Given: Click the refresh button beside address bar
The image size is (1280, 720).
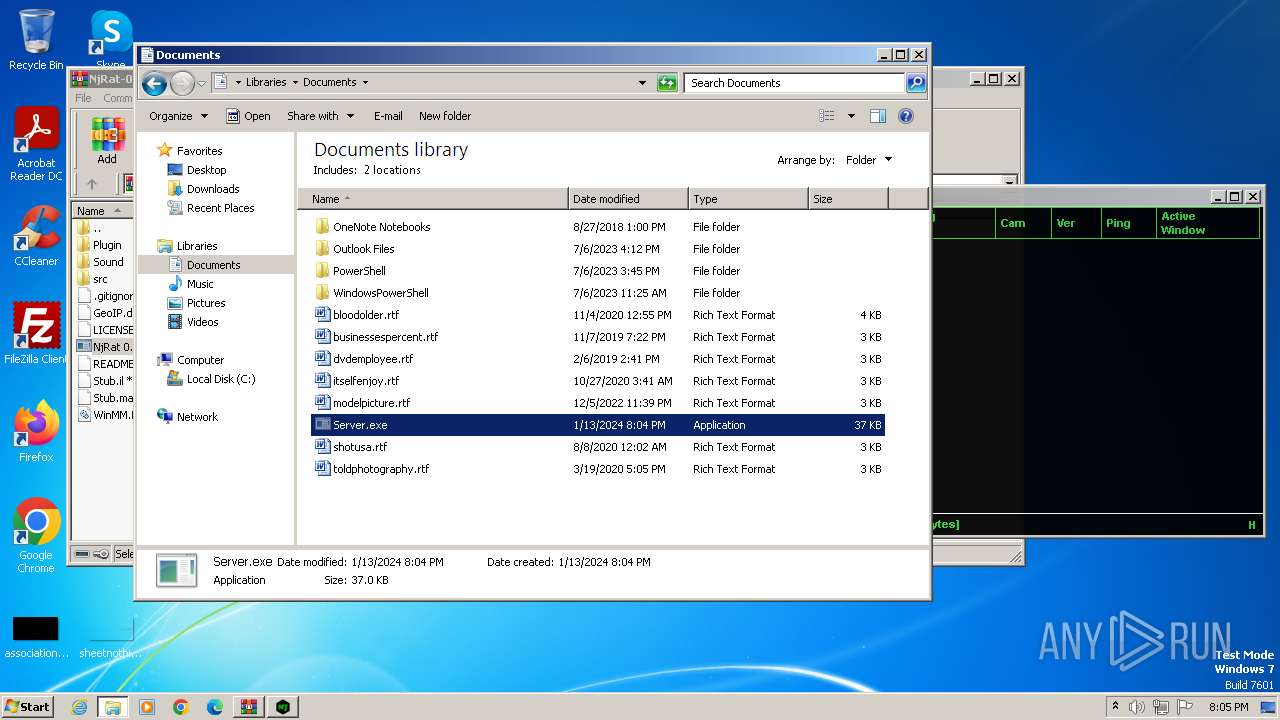Looking at the screenshot, I should (x=667, y=83).
